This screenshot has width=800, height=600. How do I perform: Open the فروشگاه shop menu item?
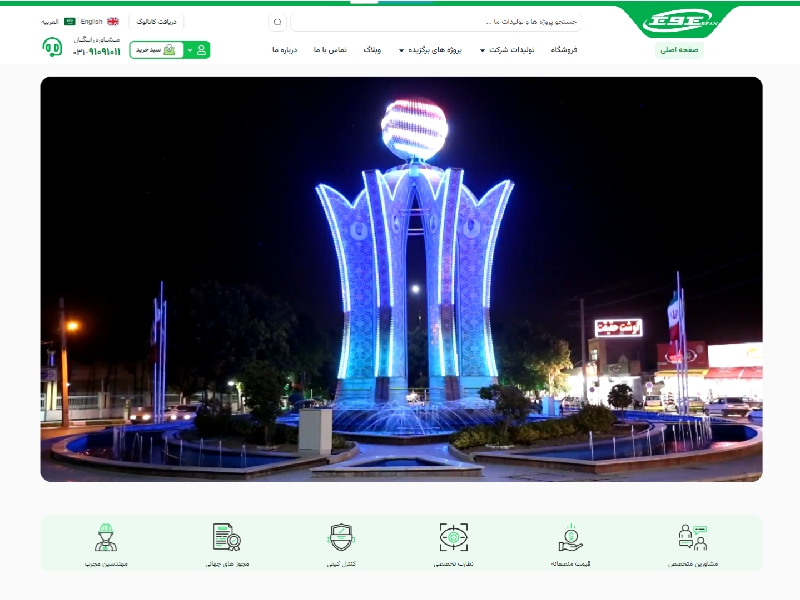pyautogui.click(x=564, y=50)
